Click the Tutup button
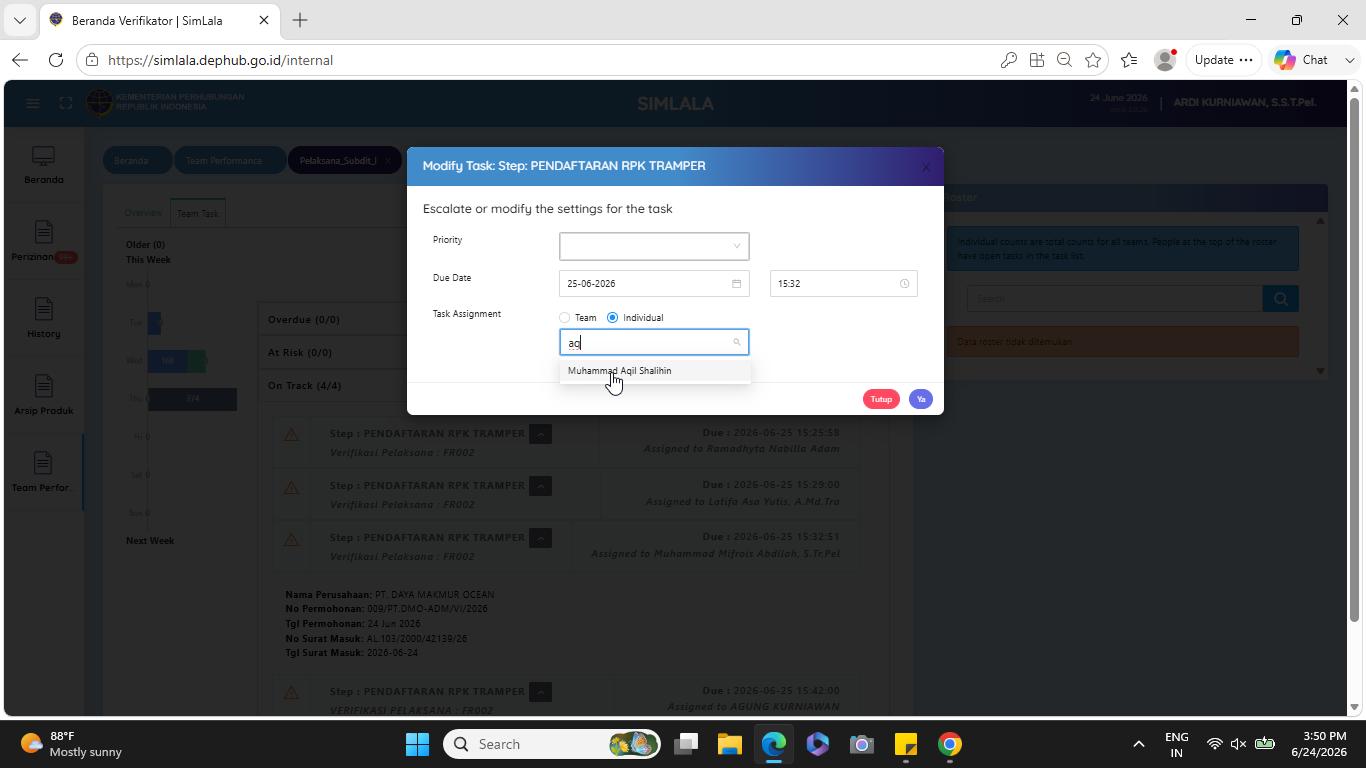 (x=881, y=399)
